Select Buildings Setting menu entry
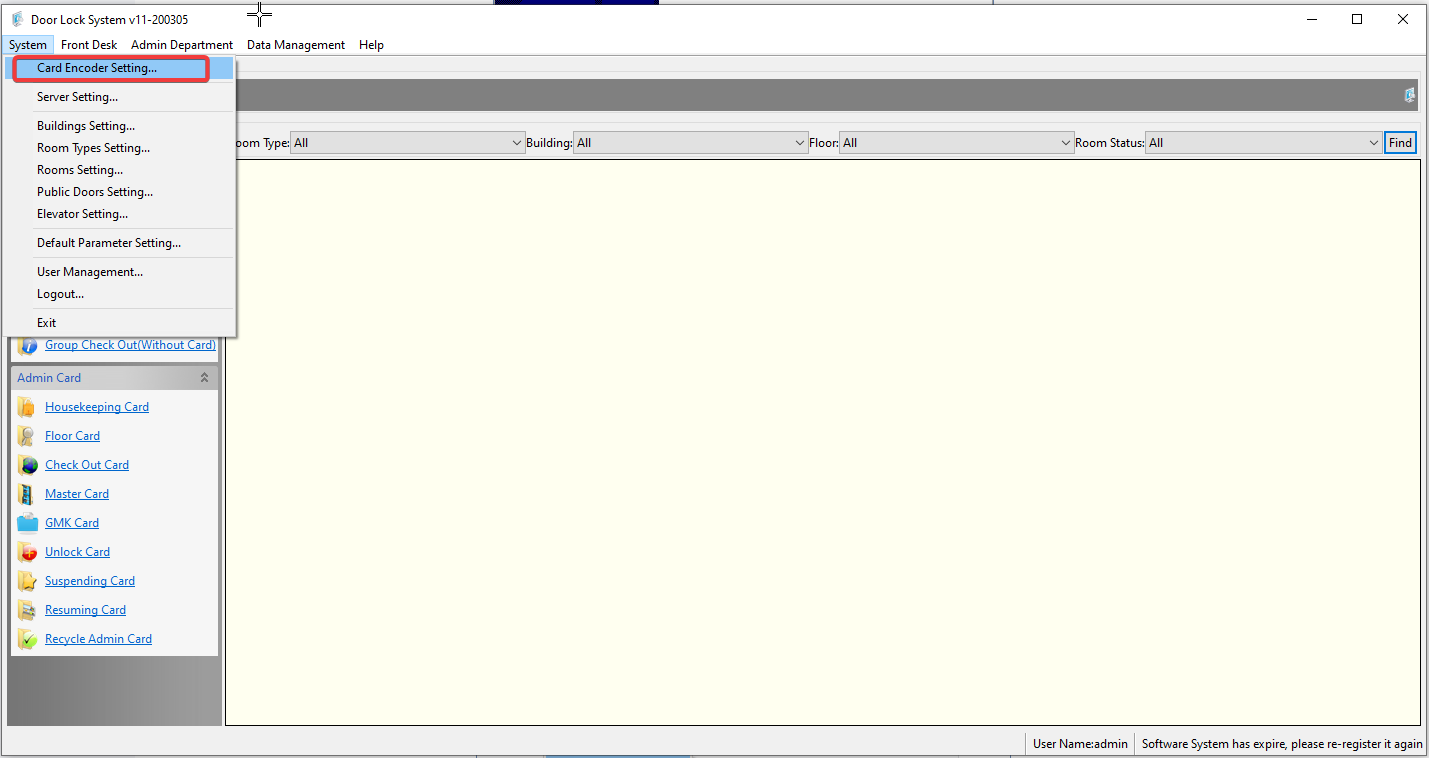Image resolution: width=1429 pixels, height=758 pixels. coord(119,126)
